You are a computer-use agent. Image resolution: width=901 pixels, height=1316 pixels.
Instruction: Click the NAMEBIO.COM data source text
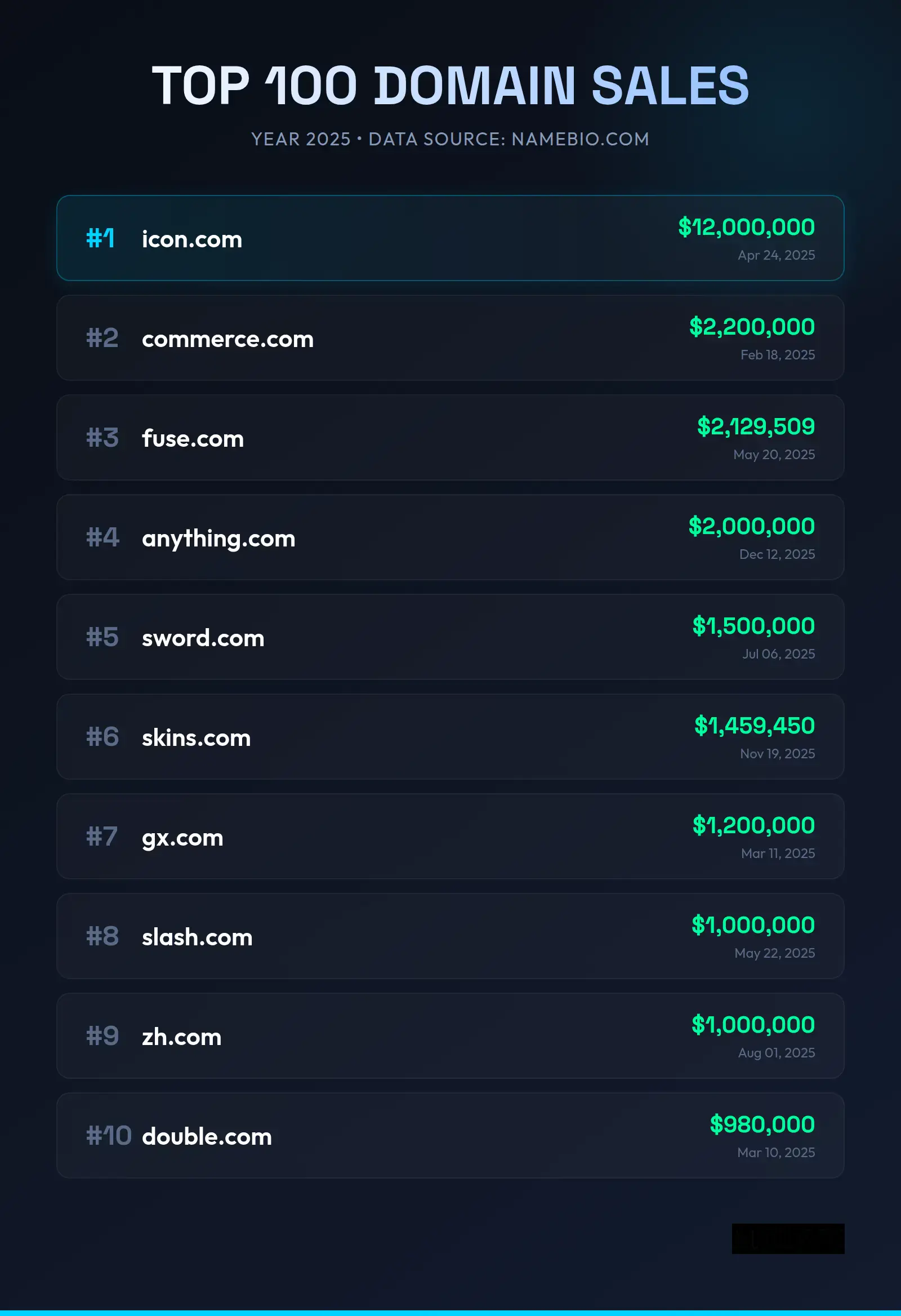point(580,139)
